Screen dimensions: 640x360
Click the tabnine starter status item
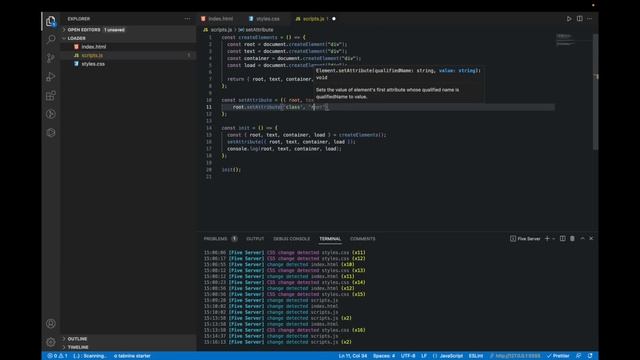(132, 356)
